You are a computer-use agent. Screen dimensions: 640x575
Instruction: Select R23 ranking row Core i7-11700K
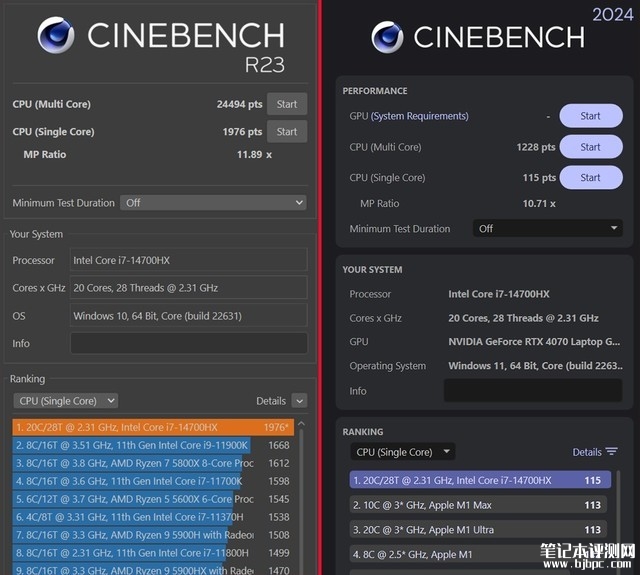pos(153,481)
